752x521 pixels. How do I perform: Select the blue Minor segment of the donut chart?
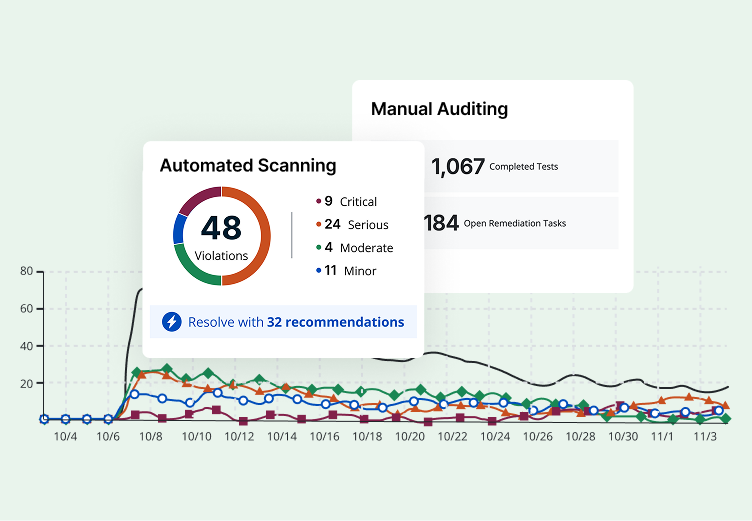pos(180,229)
